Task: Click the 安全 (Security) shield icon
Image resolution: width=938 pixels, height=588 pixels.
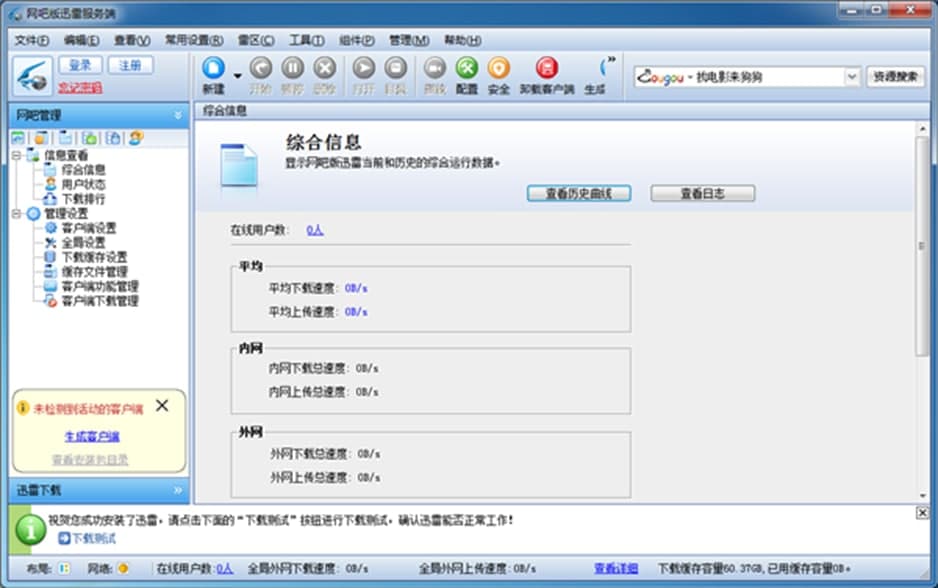Action: point(498,68)
